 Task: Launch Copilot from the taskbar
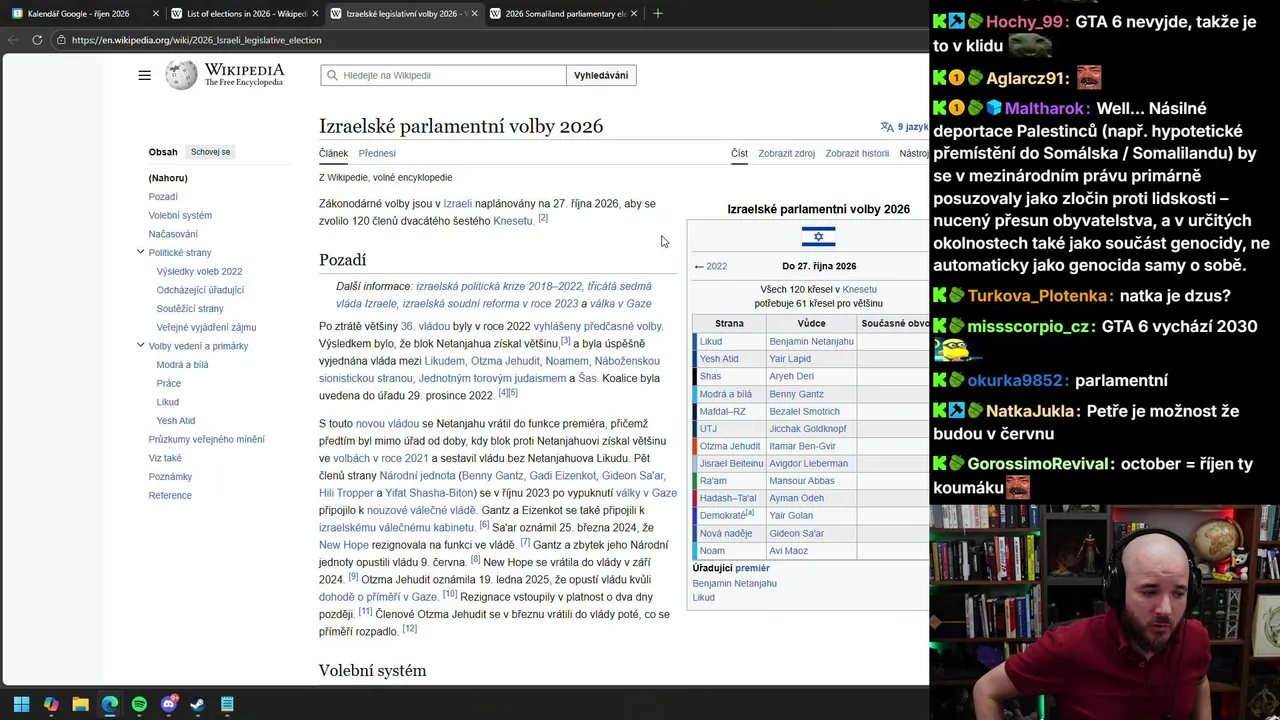(51, 704)
